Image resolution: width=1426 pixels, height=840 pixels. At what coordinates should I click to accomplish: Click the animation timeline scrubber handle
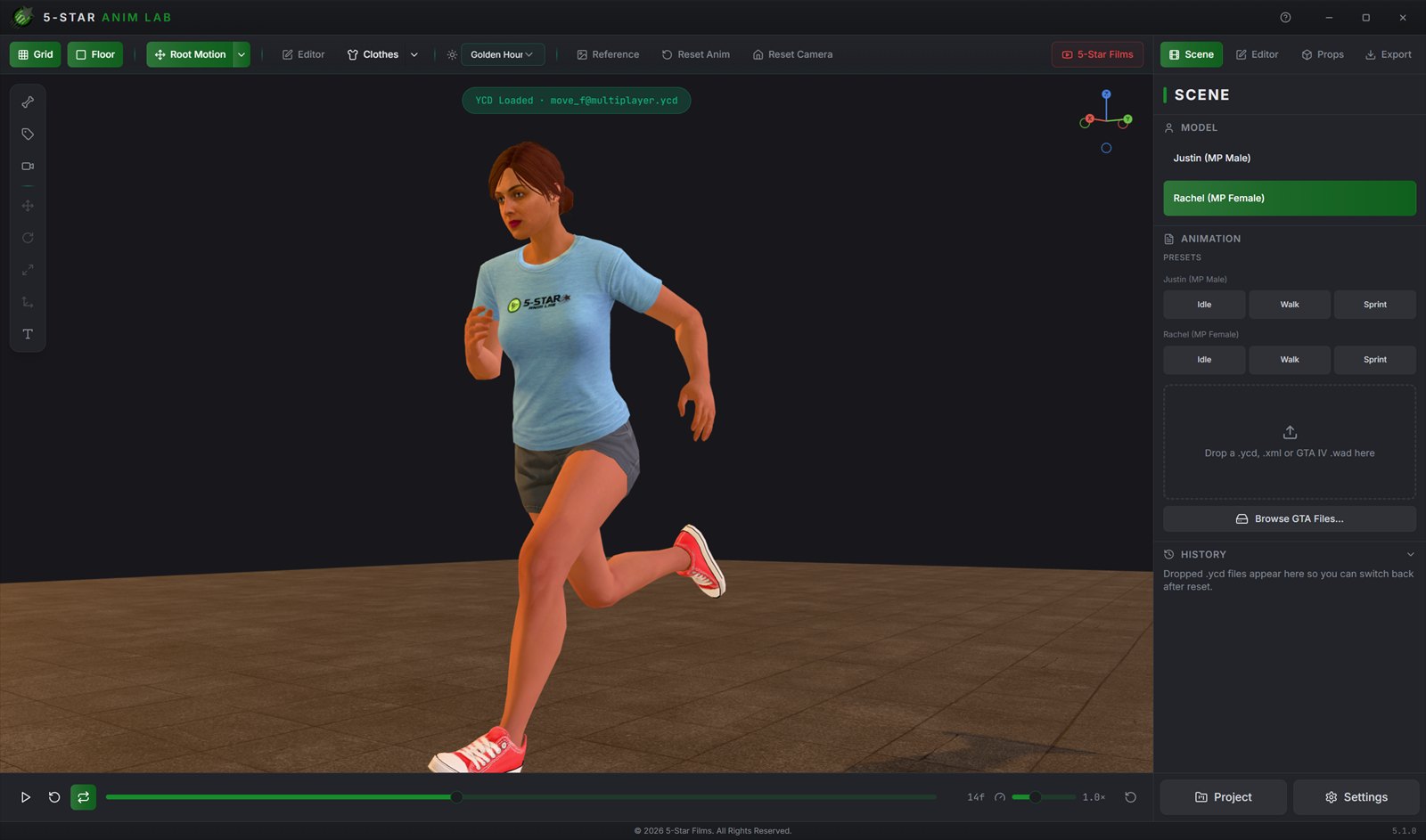pyautogui.click(x=456, y=797)
